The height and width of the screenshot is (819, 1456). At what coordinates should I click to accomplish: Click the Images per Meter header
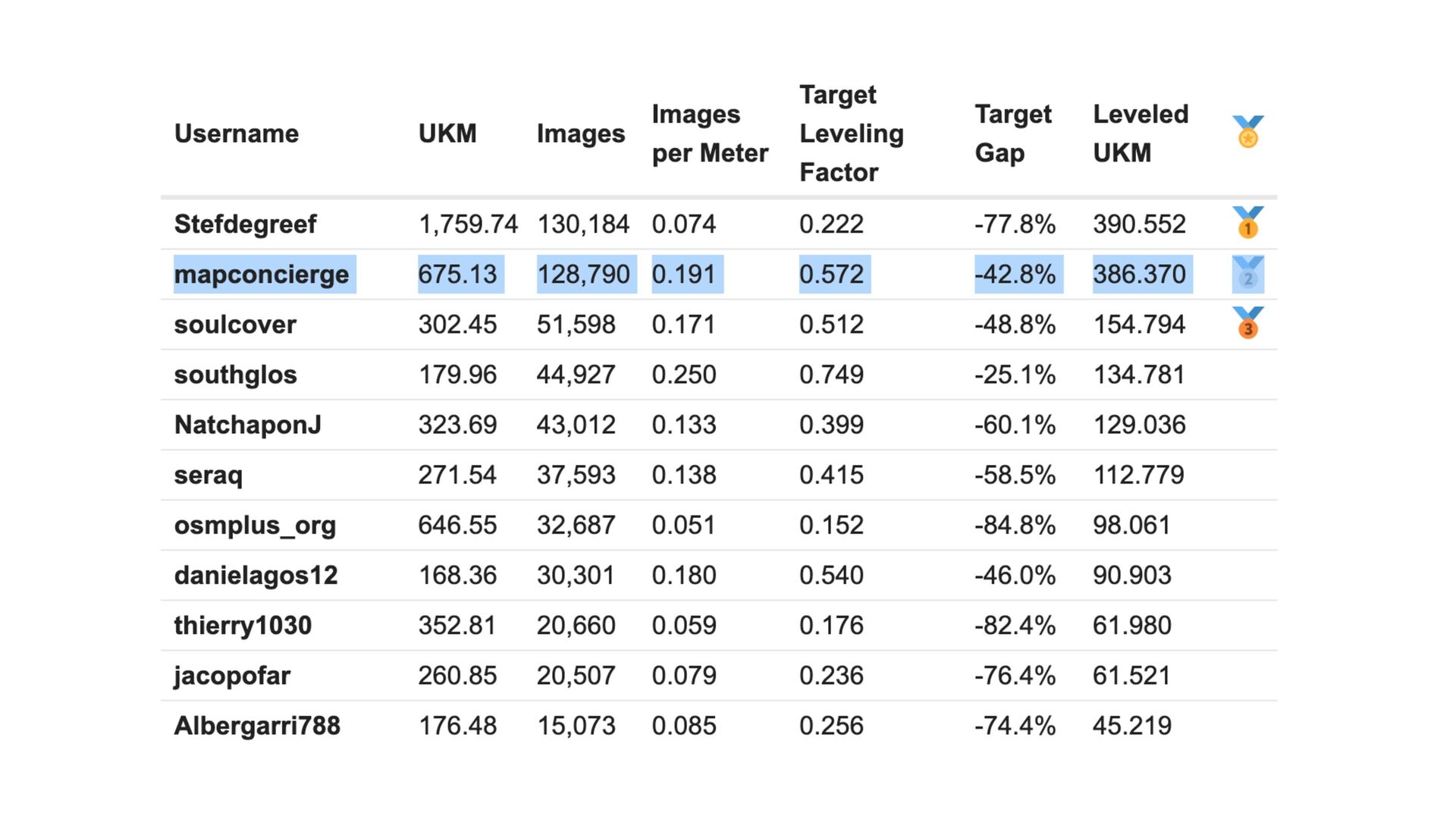709,133
